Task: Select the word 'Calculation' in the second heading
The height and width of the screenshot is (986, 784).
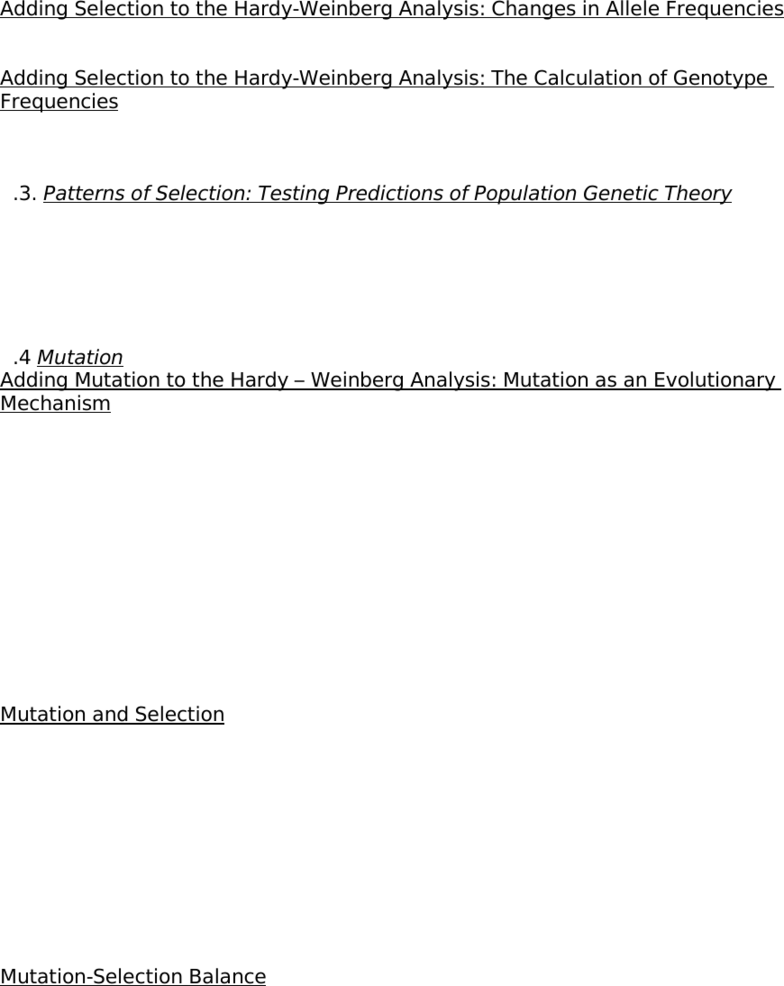Action: click(598, 78)
